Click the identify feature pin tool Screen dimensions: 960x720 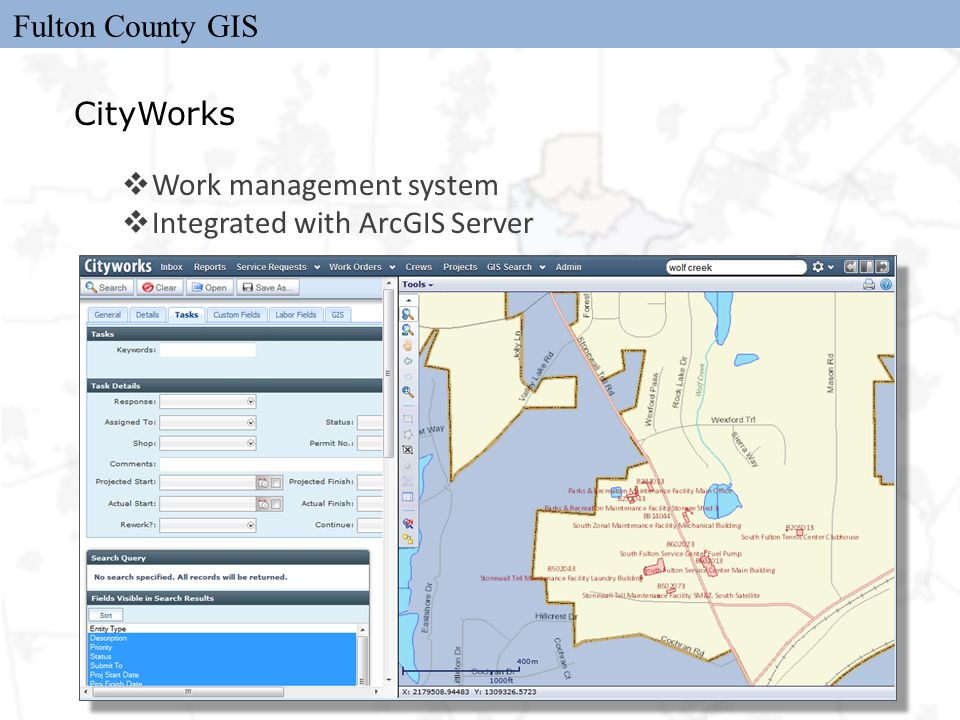tap(408, 524)
